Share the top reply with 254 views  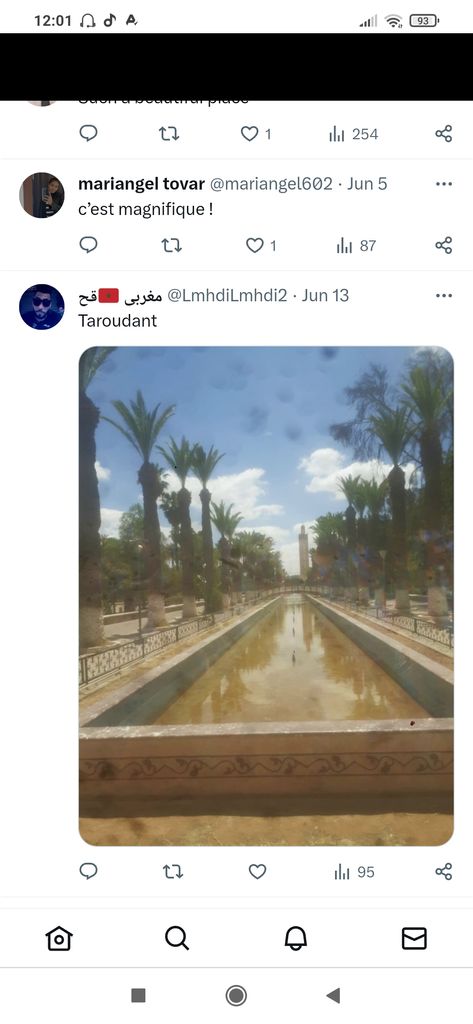click(444, 134)
